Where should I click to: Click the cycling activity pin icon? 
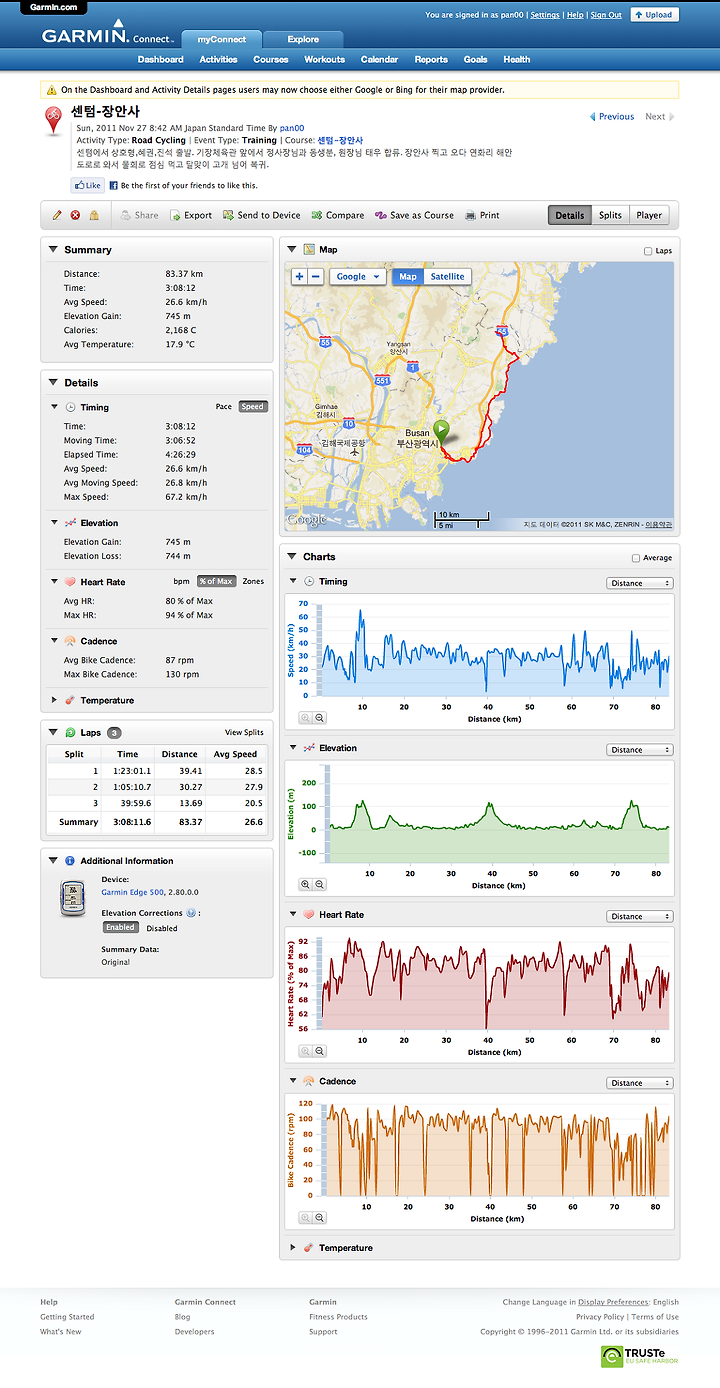click(54, 122)
